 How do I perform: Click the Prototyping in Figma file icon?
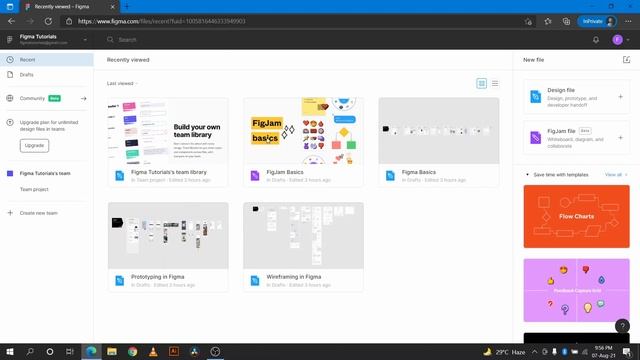120,281
